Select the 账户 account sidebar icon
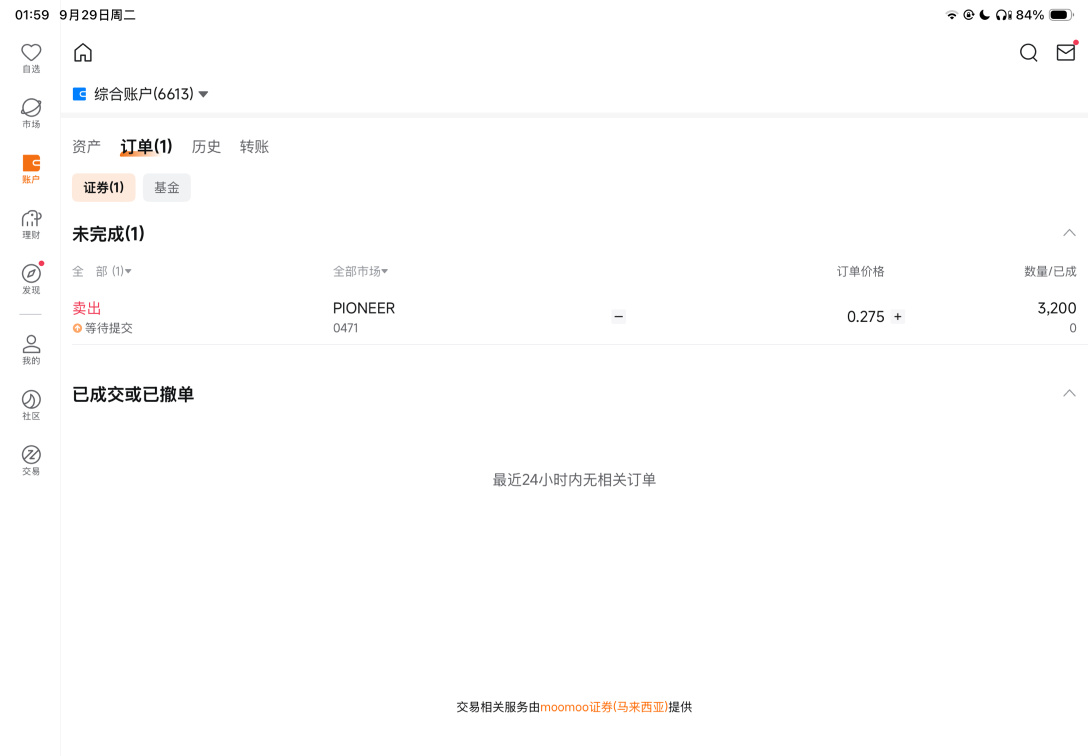1088x756 pixels. point(31,169)
